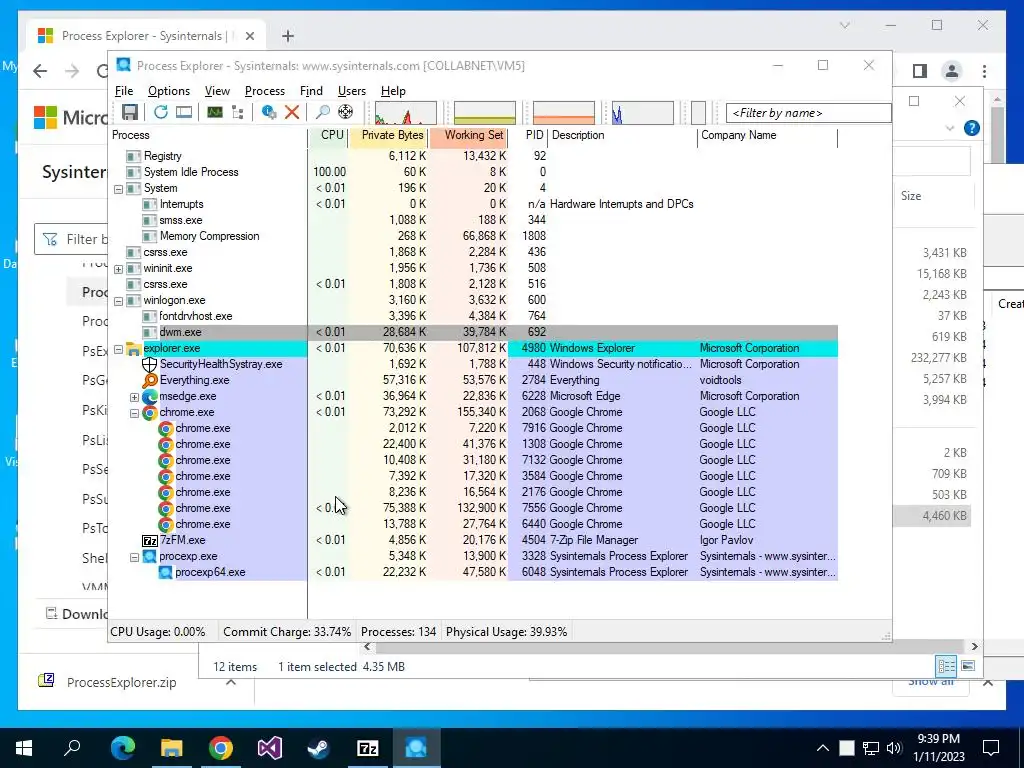Sort by the CPU column header
The image size is (1024, 768).
pyautogui.click(x=328, y=135)
